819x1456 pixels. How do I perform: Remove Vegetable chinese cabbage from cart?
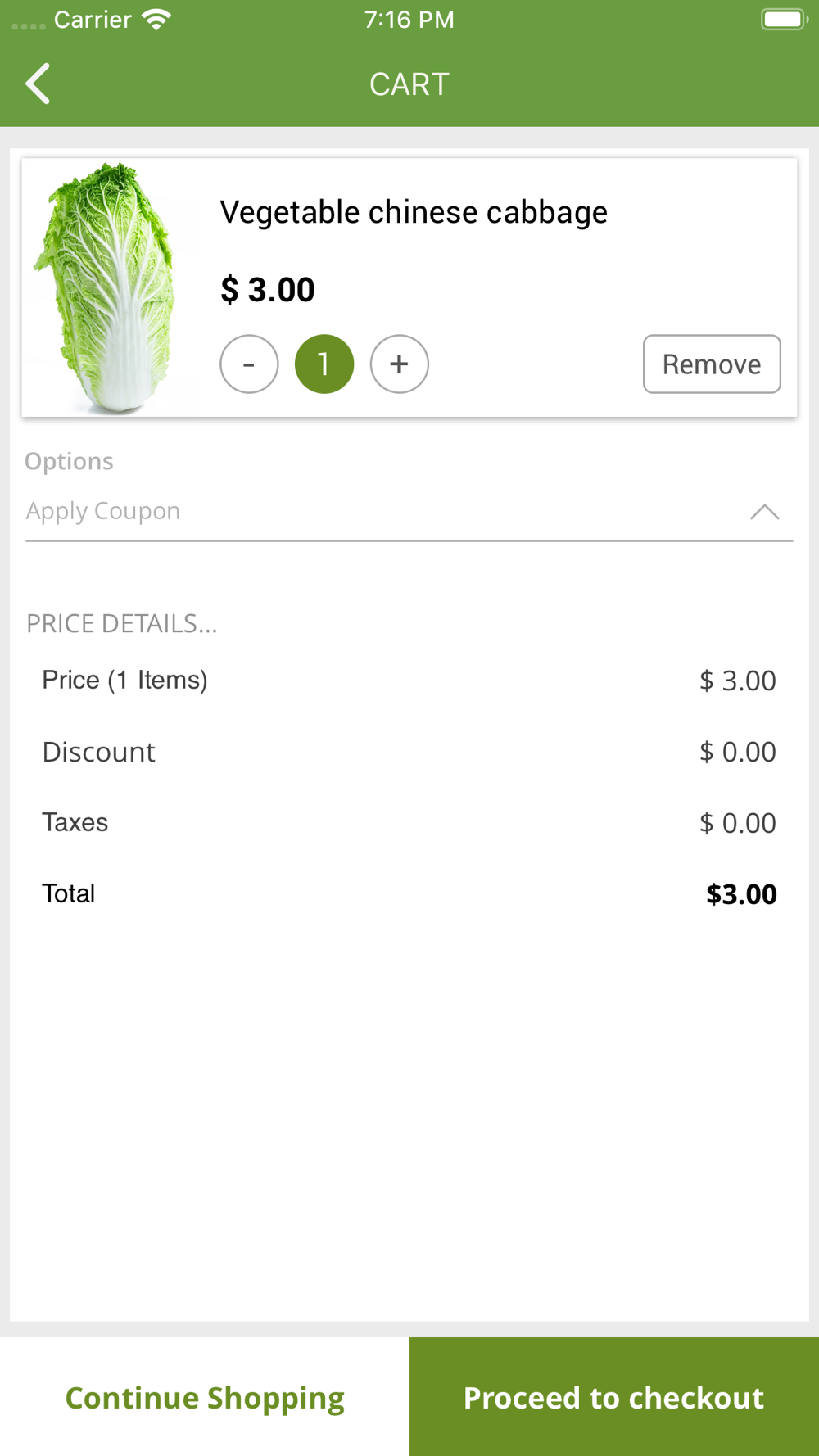712,364
